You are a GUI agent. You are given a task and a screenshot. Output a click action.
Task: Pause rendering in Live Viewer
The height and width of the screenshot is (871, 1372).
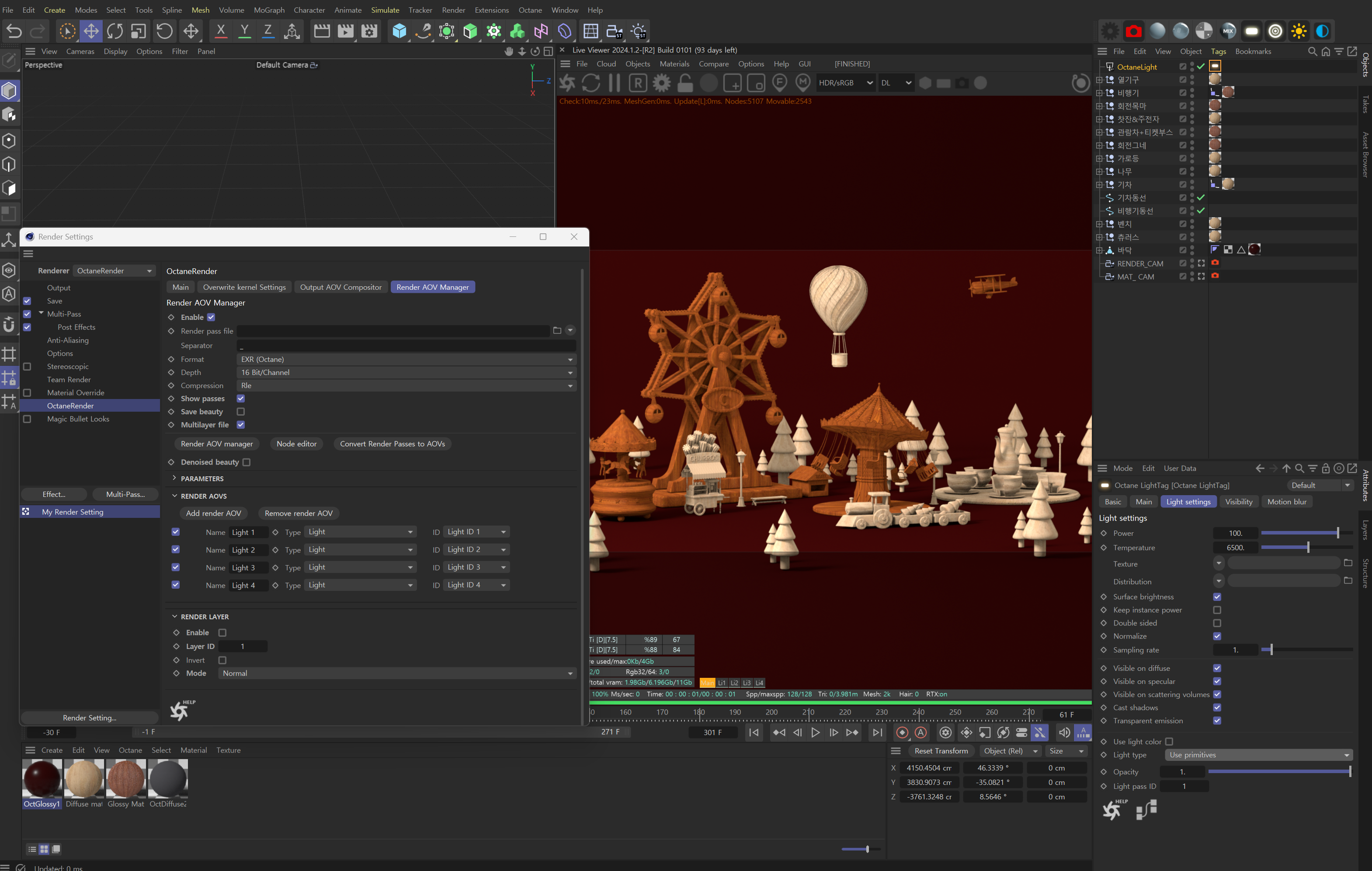click(x=614, y=83)
